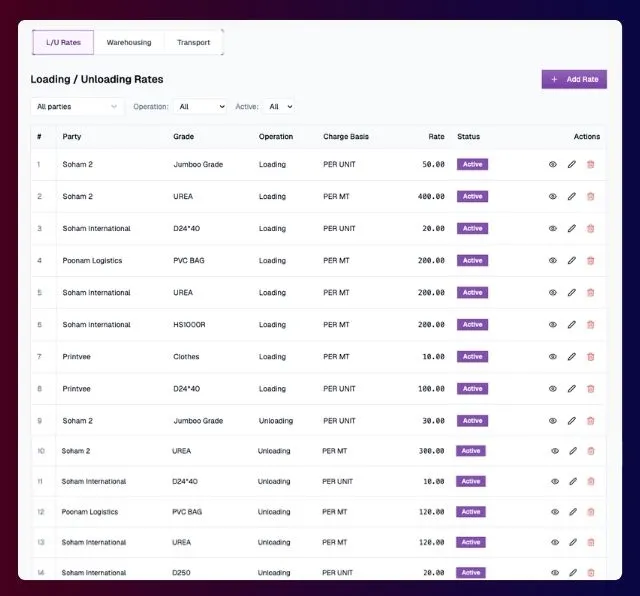Click the Active badge in row 1
The width and height of the screenshot is (640, 596).
coord(472,164)
